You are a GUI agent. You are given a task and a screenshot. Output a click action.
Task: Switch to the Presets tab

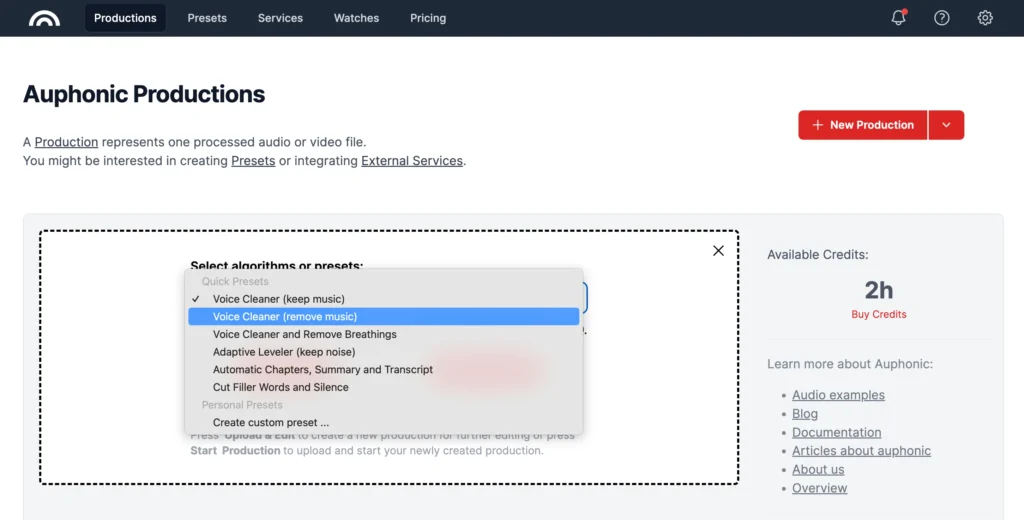tap(207, 18)
